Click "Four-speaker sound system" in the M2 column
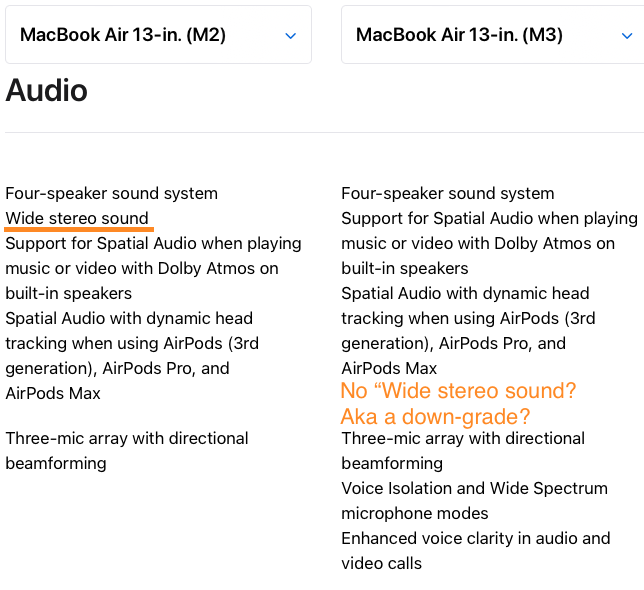Viewport: 644px width, 590px height. click(111, 193)
